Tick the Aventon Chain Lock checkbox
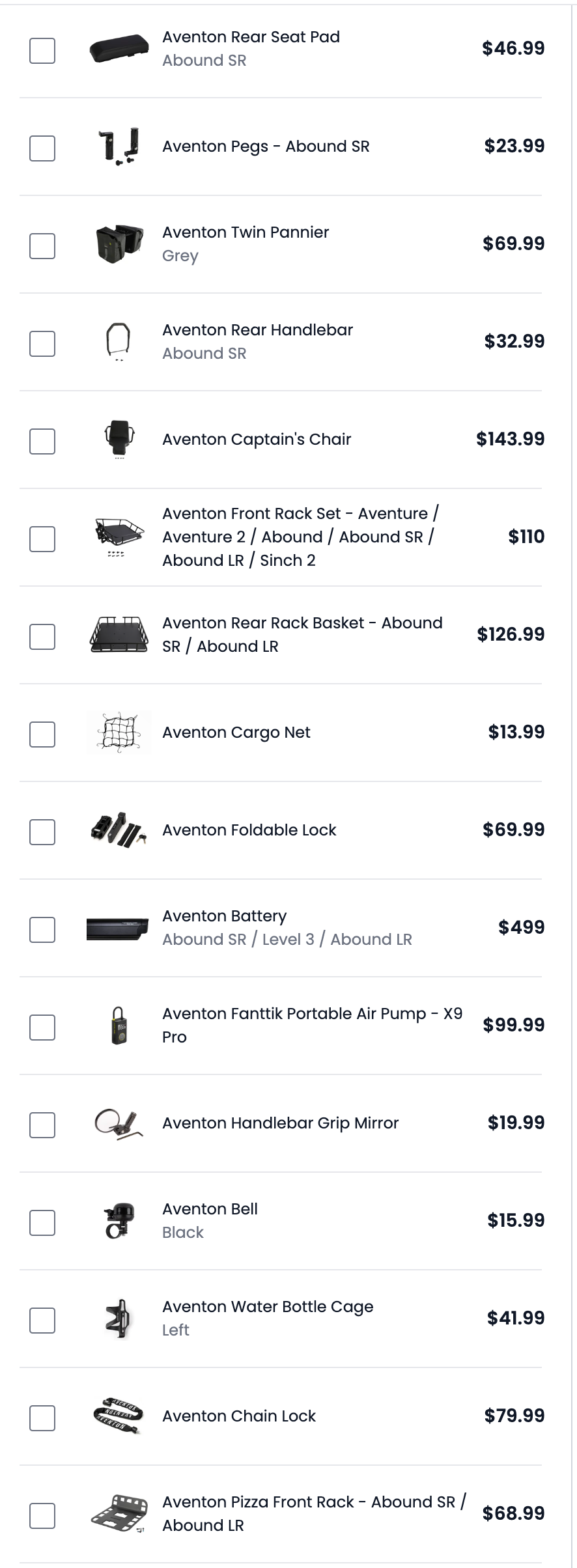Screen dimensions: 577x1568 click(x=42, y=1418)
